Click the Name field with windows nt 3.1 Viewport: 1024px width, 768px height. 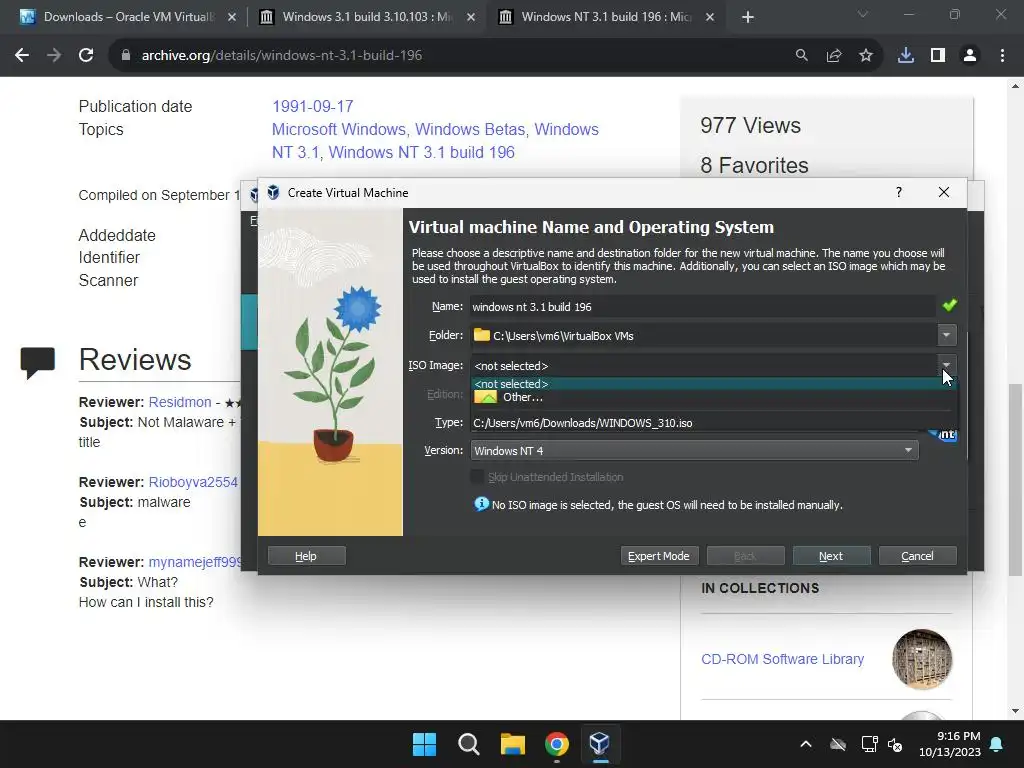tap(702, 306)
